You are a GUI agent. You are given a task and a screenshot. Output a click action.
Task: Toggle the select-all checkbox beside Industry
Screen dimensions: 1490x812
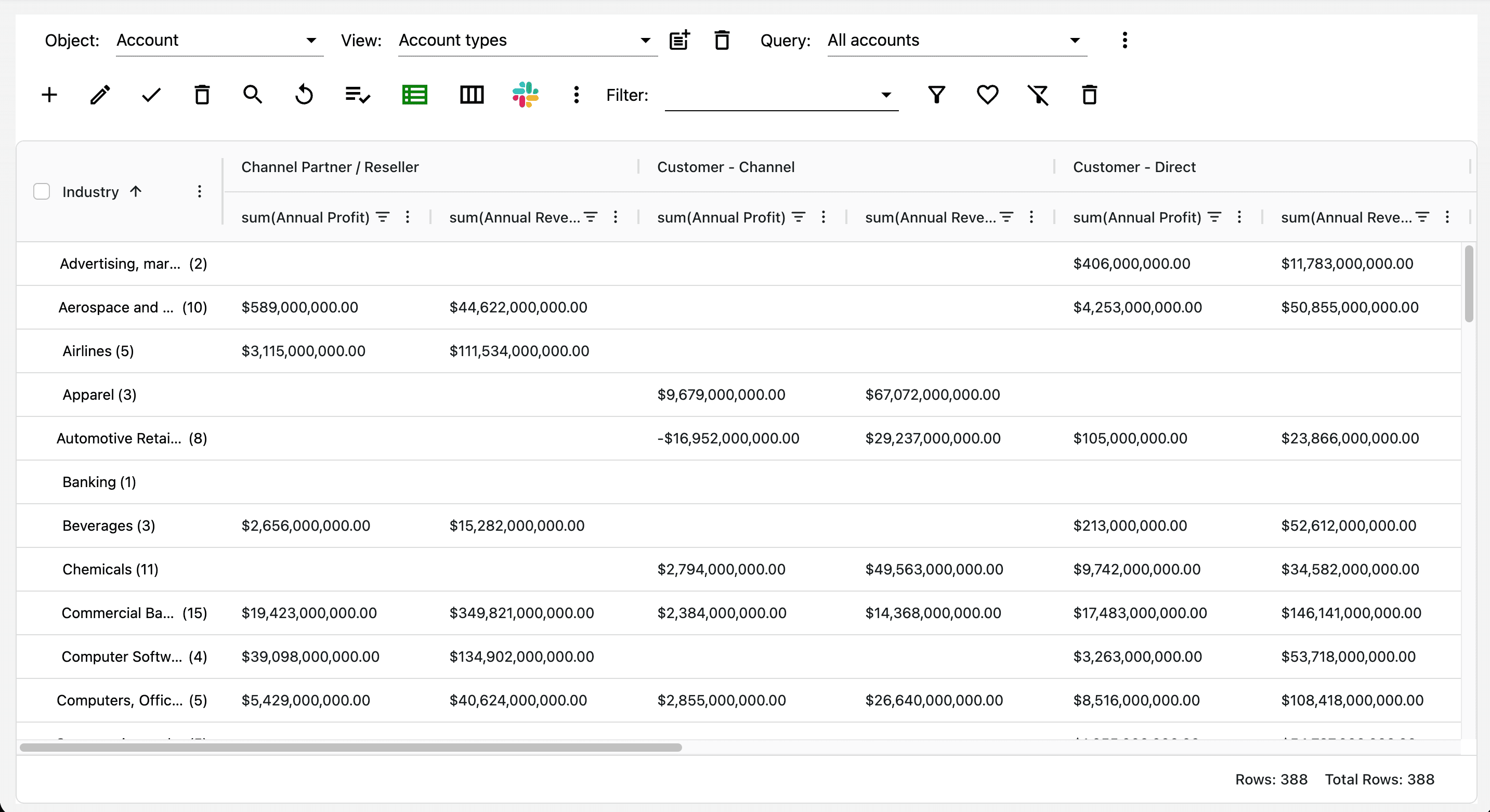42,191
